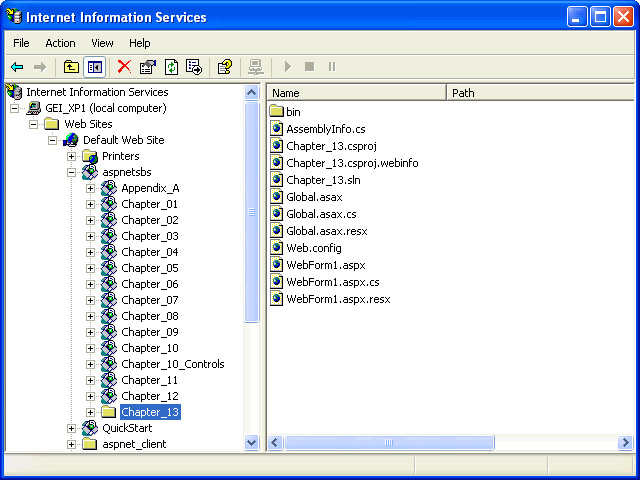Expand the QuickStart tree node
Image resolution: width=640 pixels, height=480 pixels.
click(71, 428)
